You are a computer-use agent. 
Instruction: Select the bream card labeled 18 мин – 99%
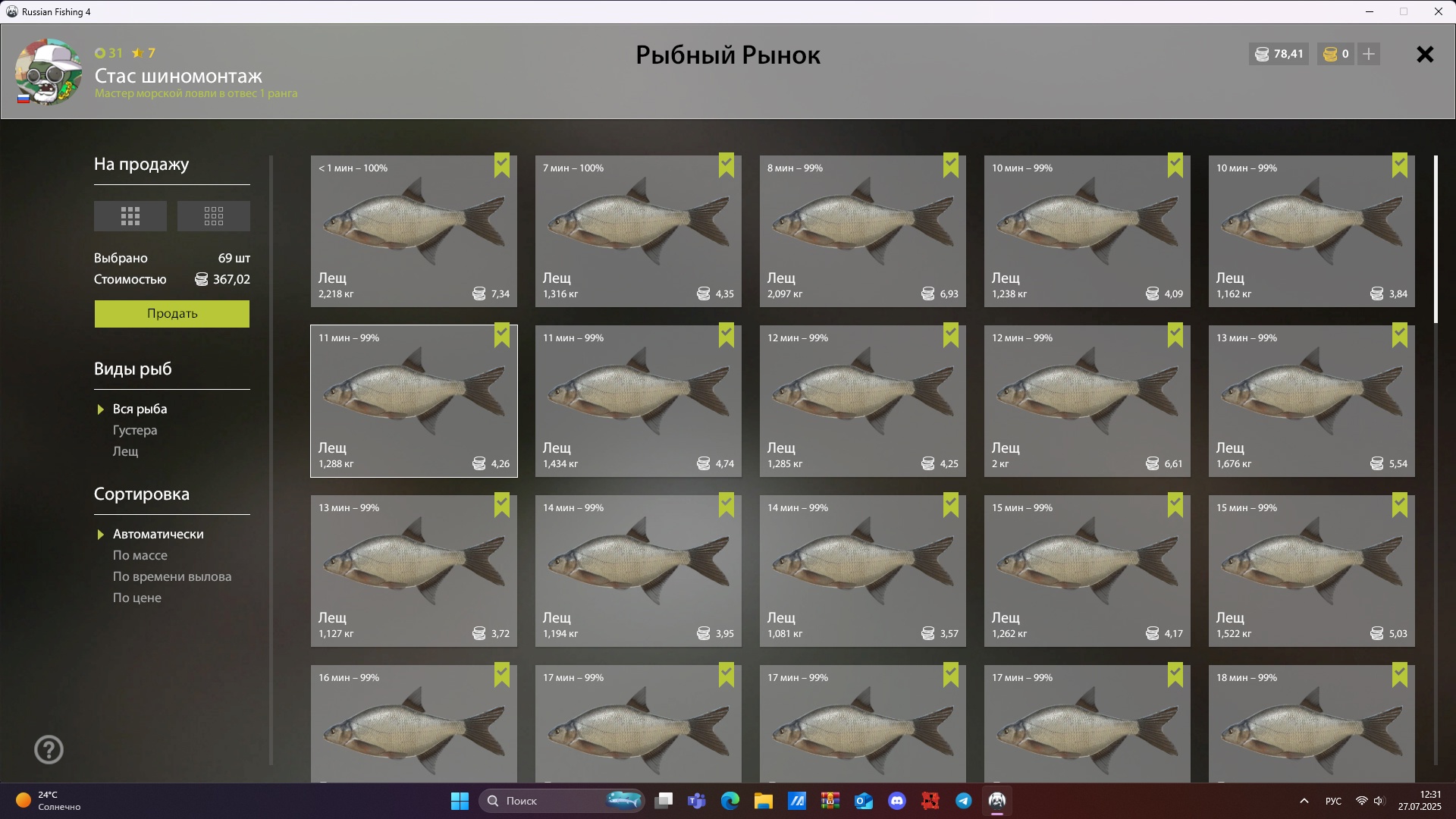tap(1312, 723)
